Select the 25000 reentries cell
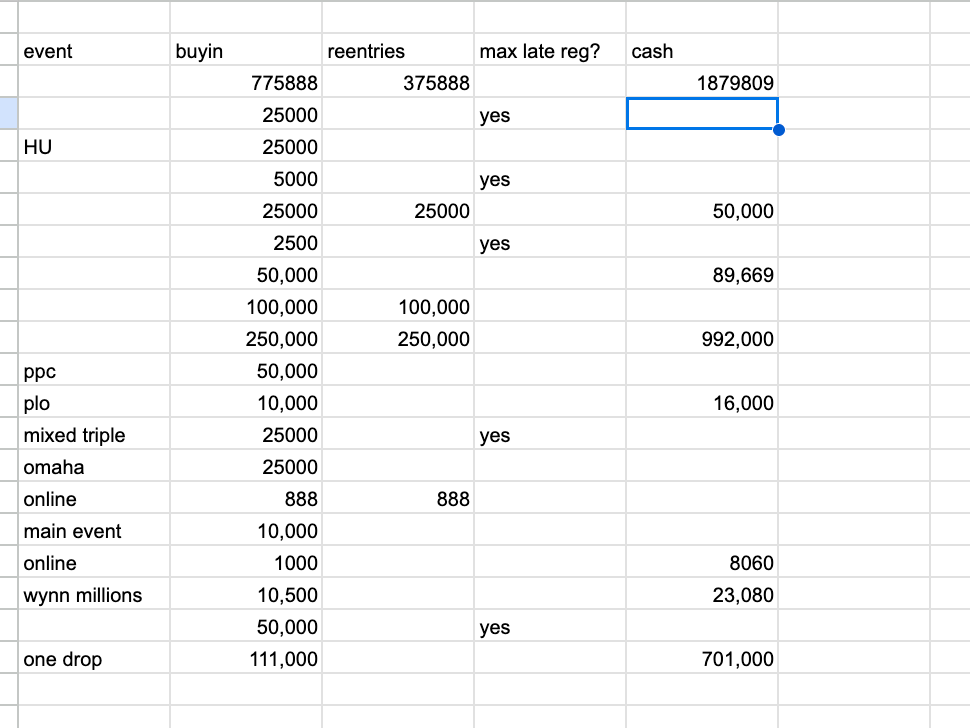 [398, 210]
